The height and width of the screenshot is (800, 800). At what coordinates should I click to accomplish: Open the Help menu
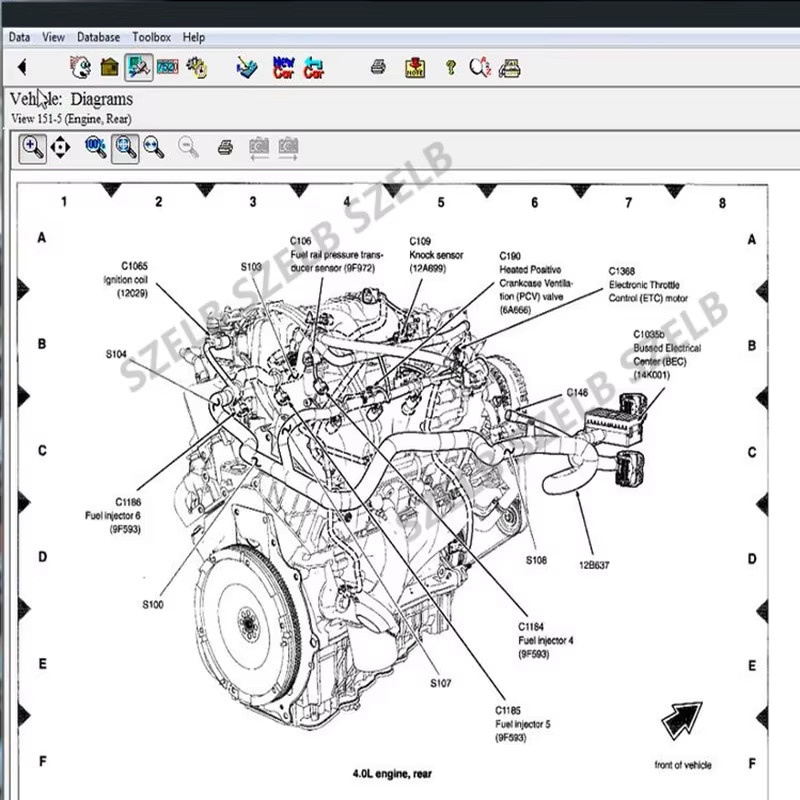pyautogui.click(x=194, y=37)
